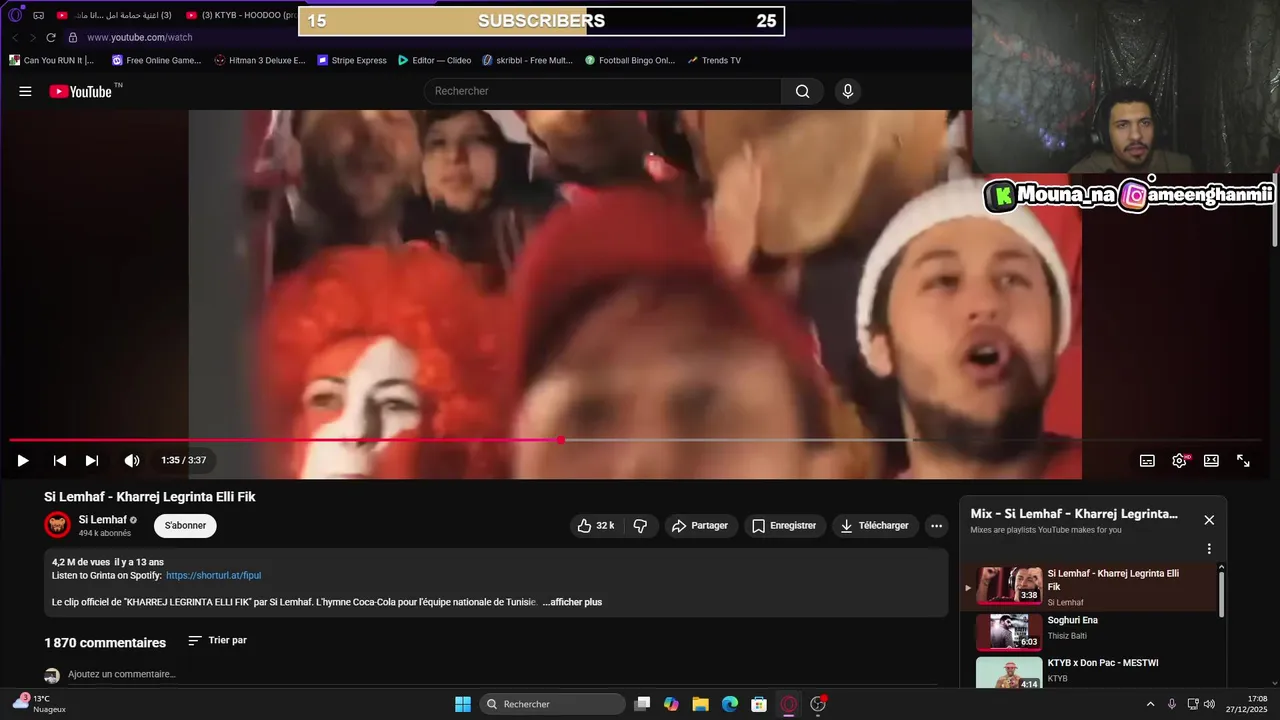Viewport: 1280px width, 720px height.
Task: Skip to the next video
Action: [92, 460]
